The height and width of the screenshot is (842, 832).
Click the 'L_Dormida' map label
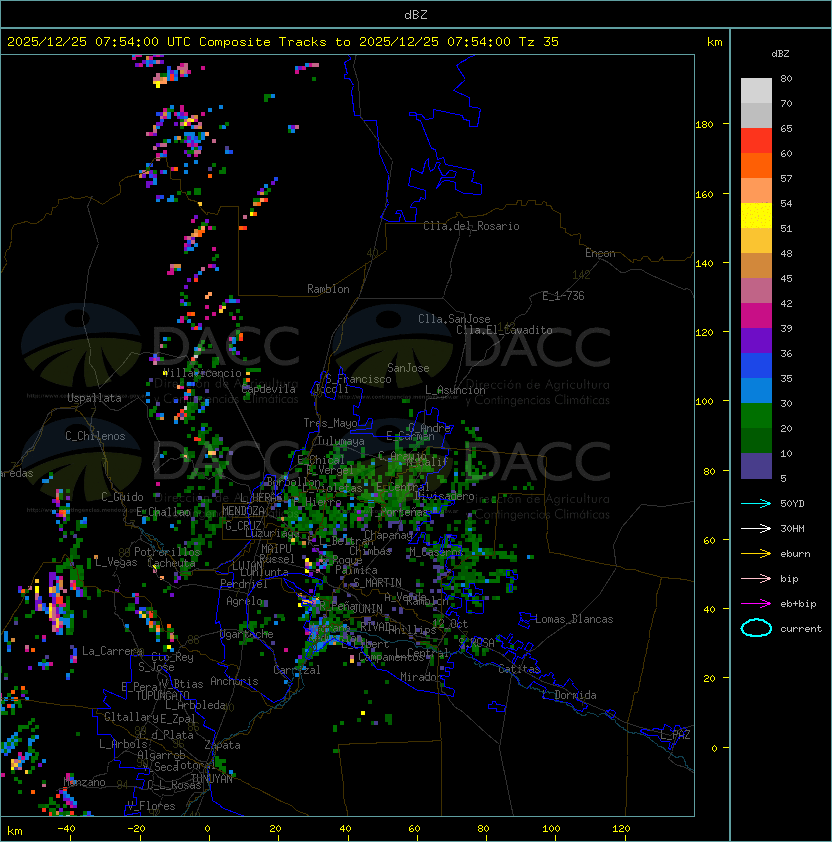[x=569, y=695]
